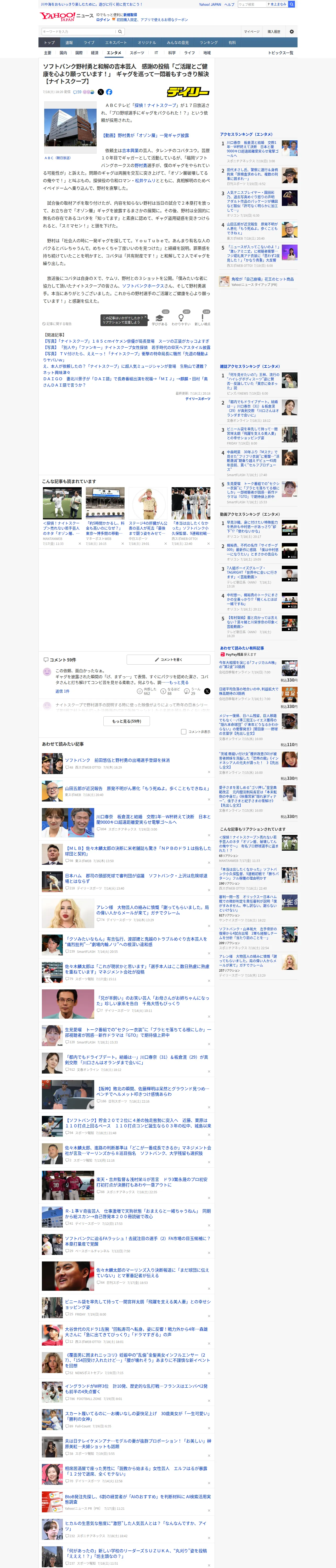Open the オリジナル navigation tab
336x1568 pixels.
[x=147, y=43]
